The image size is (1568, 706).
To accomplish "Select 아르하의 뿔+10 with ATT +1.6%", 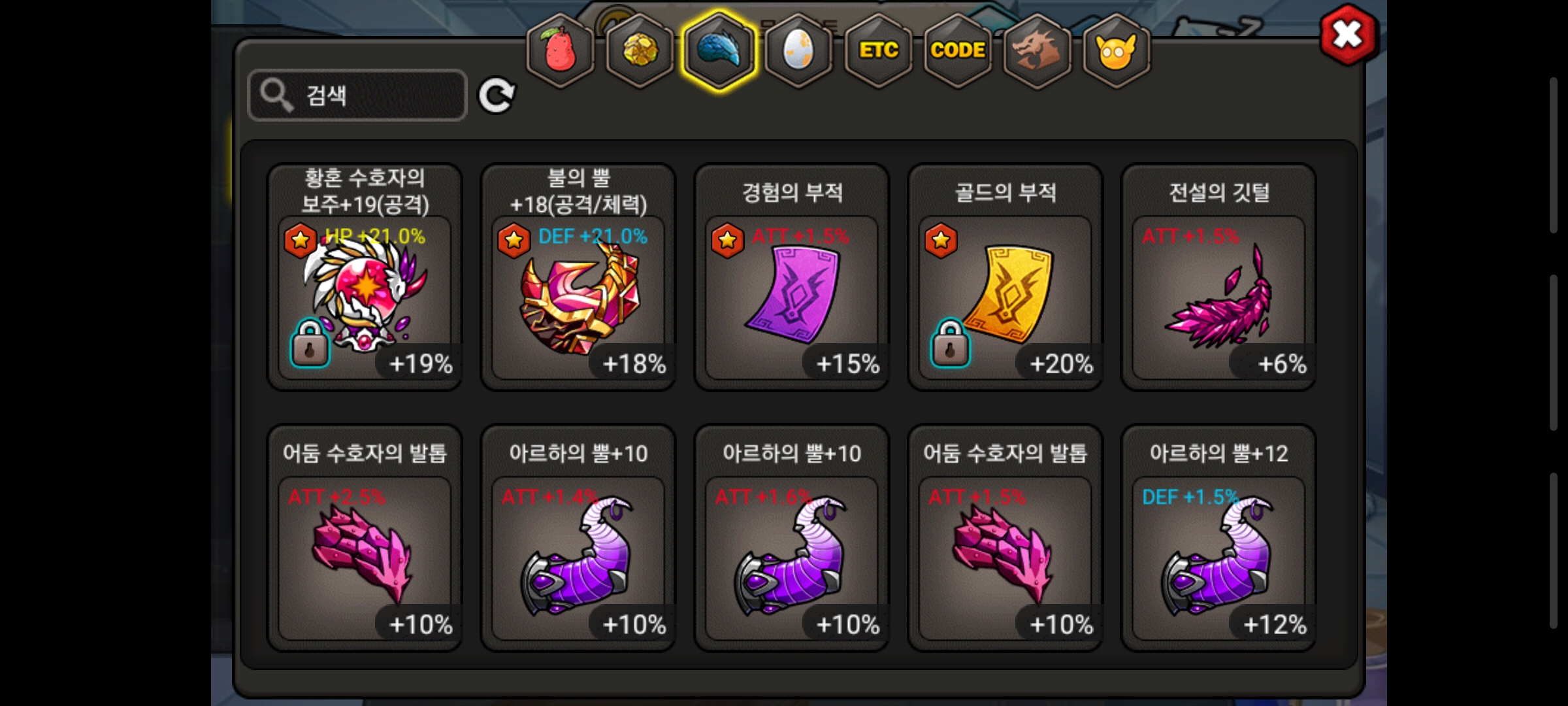I will pos(792,538).
